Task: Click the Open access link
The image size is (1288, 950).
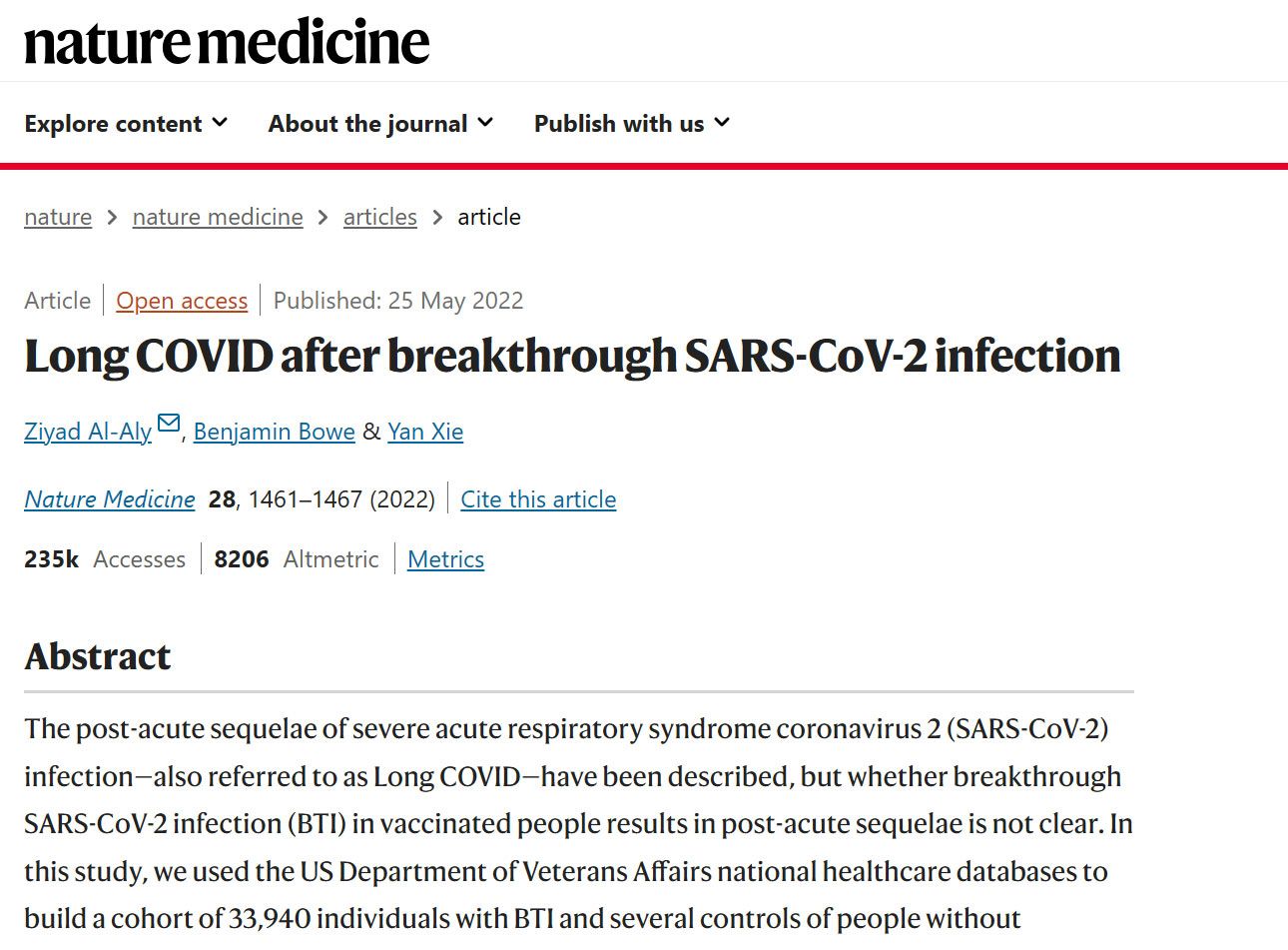Action: tap(182, 301)
